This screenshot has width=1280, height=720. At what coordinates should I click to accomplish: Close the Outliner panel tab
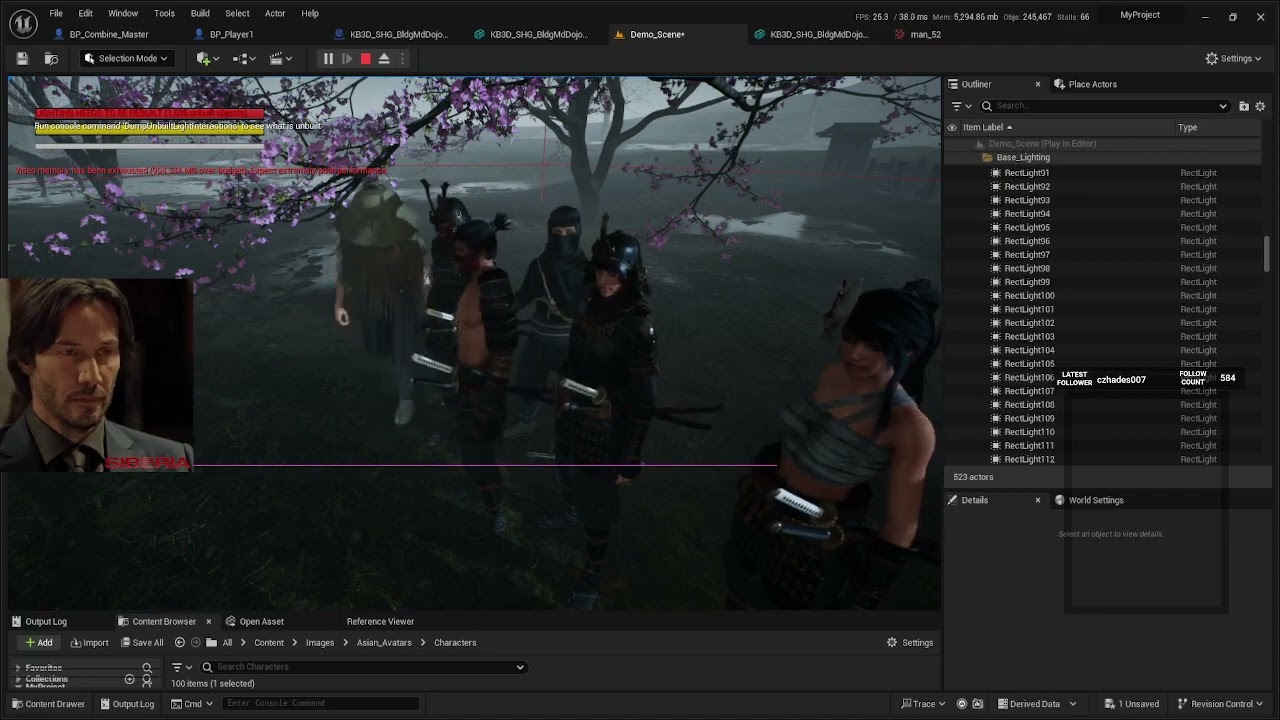(x=1037, y=84)
